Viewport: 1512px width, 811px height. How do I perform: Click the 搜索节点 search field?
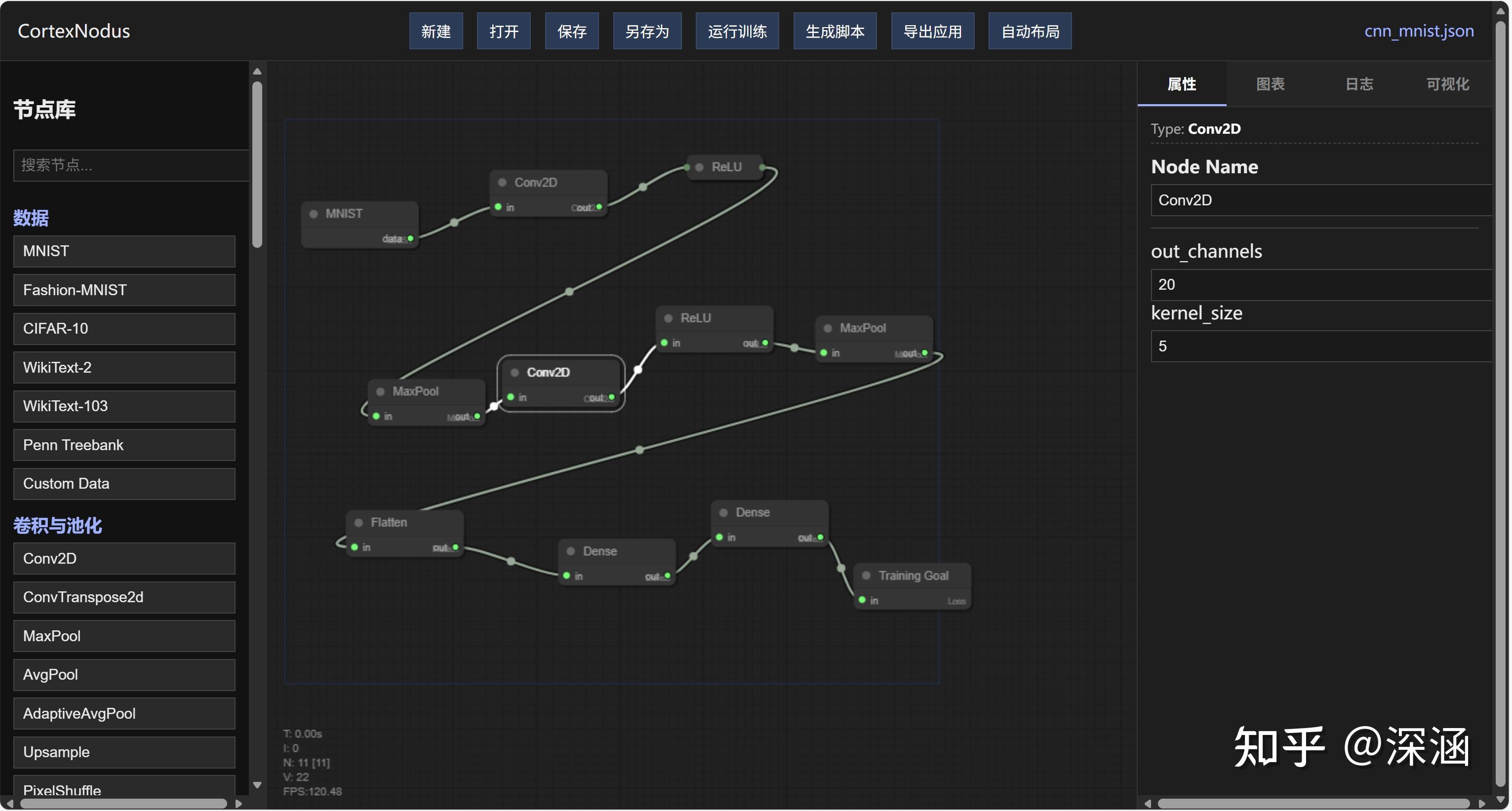pos(130,165)
